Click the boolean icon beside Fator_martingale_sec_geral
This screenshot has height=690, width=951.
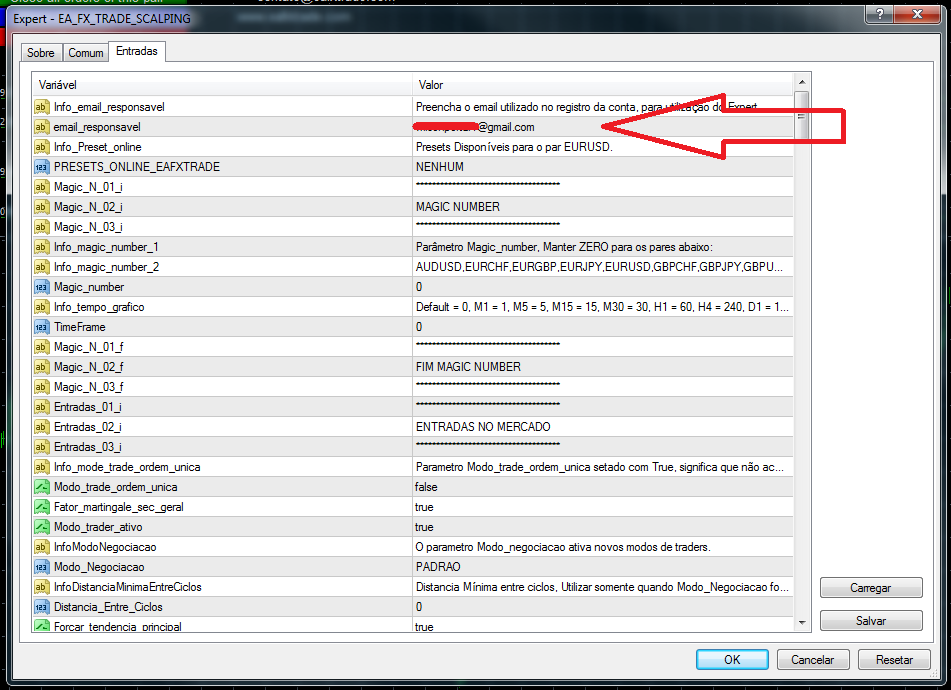tap(41, 507)
